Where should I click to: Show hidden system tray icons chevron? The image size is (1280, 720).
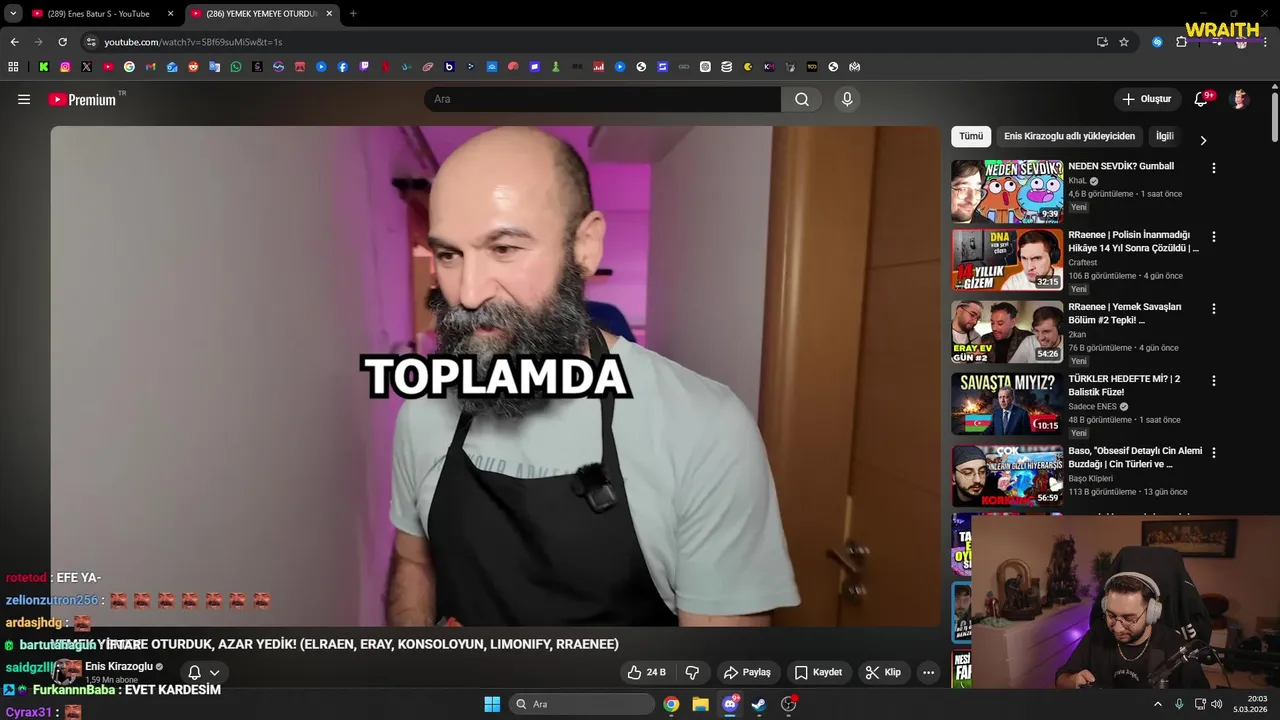1158,704
